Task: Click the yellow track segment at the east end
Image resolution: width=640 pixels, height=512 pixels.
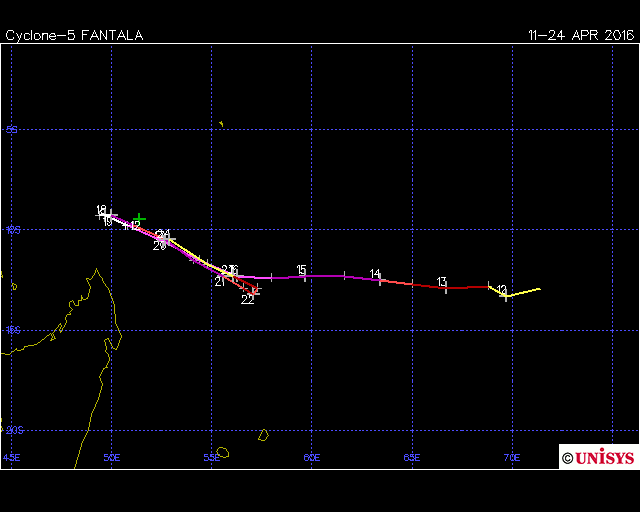Action: click(x=524, y=292)
